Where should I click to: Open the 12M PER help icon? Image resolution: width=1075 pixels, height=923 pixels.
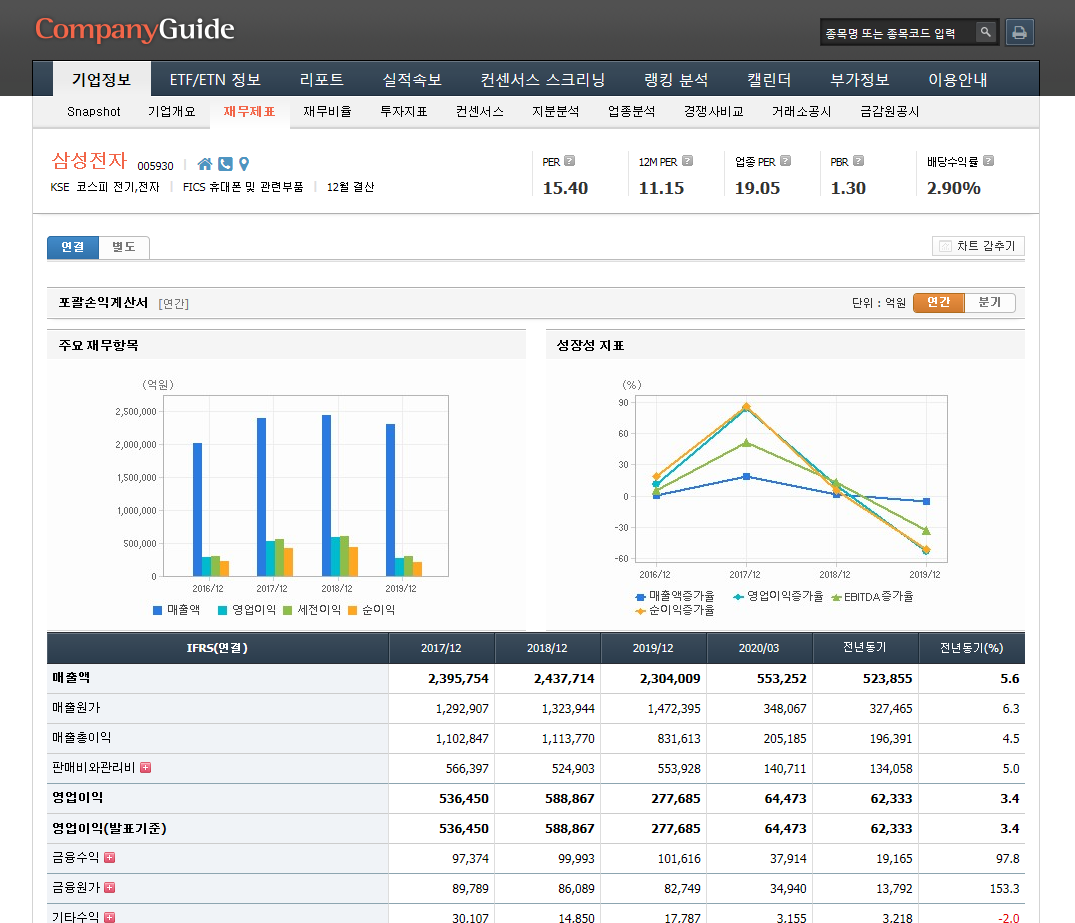point(688,161)
